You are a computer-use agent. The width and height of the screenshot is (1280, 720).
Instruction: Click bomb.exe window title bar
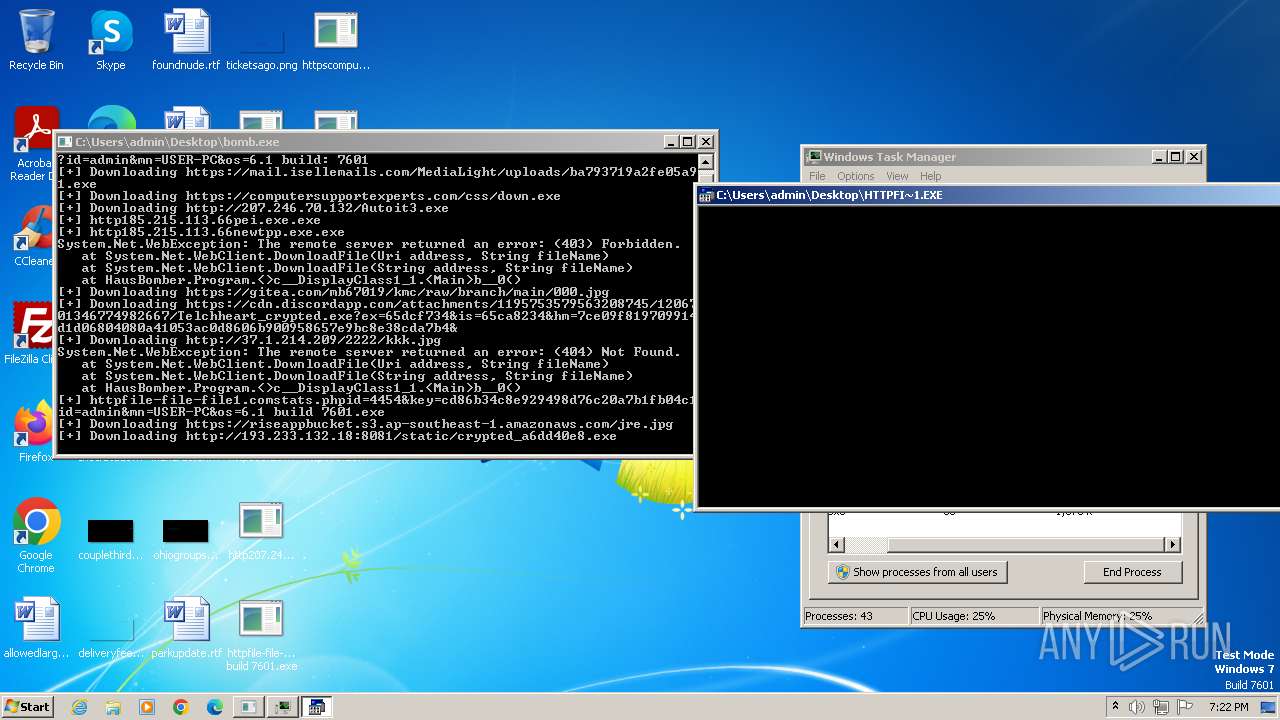[x=360, y=142]
